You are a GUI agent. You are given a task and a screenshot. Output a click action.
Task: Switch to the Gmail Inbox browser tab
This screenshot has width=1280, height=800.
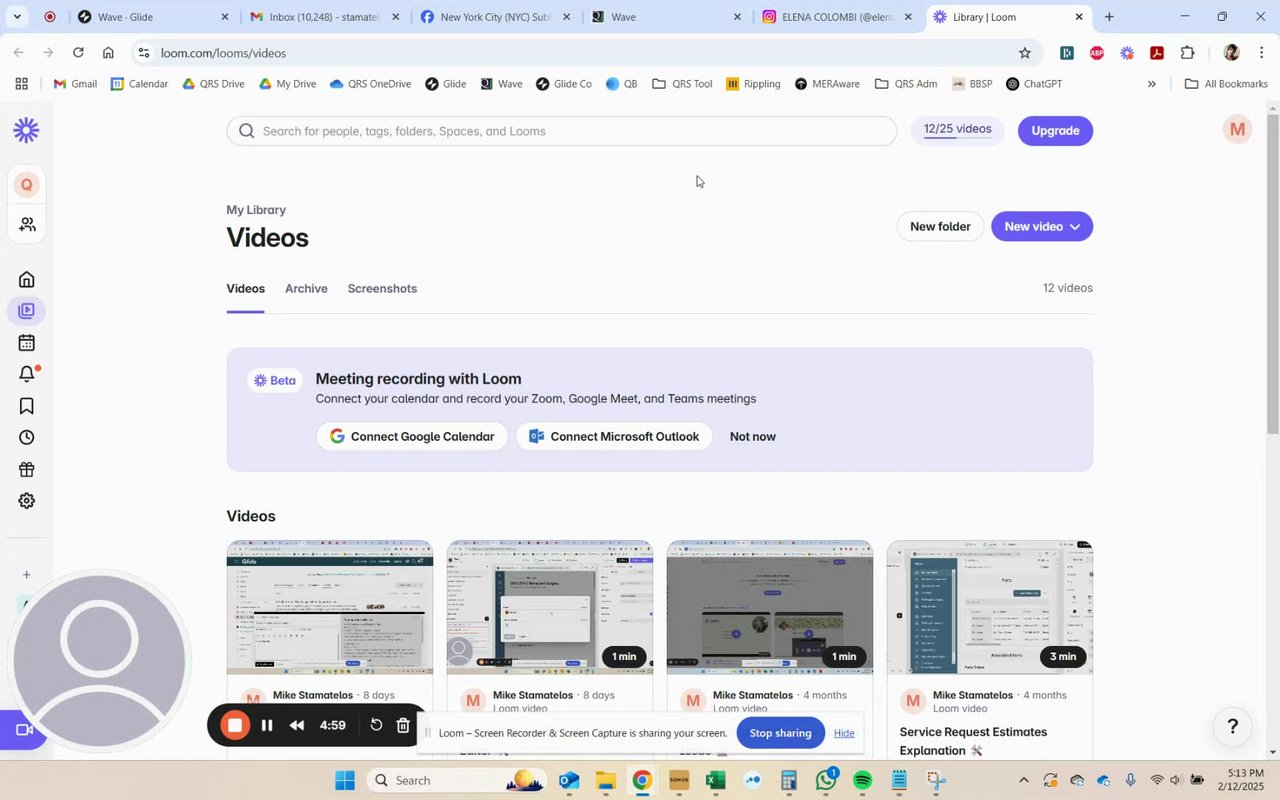324,17
